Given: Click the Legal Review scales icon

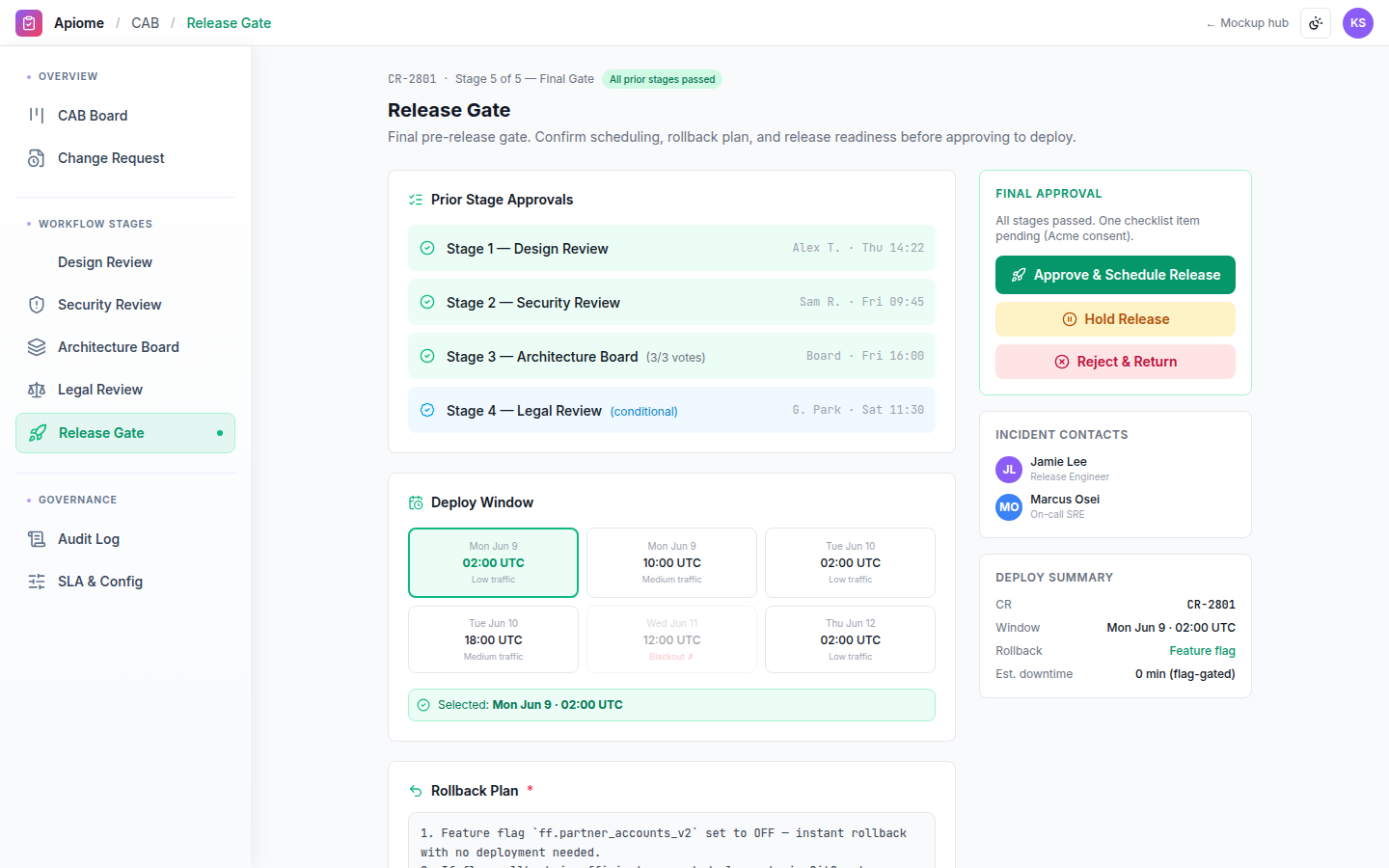Looking at the screenshot, I should (x=37, y=390).
